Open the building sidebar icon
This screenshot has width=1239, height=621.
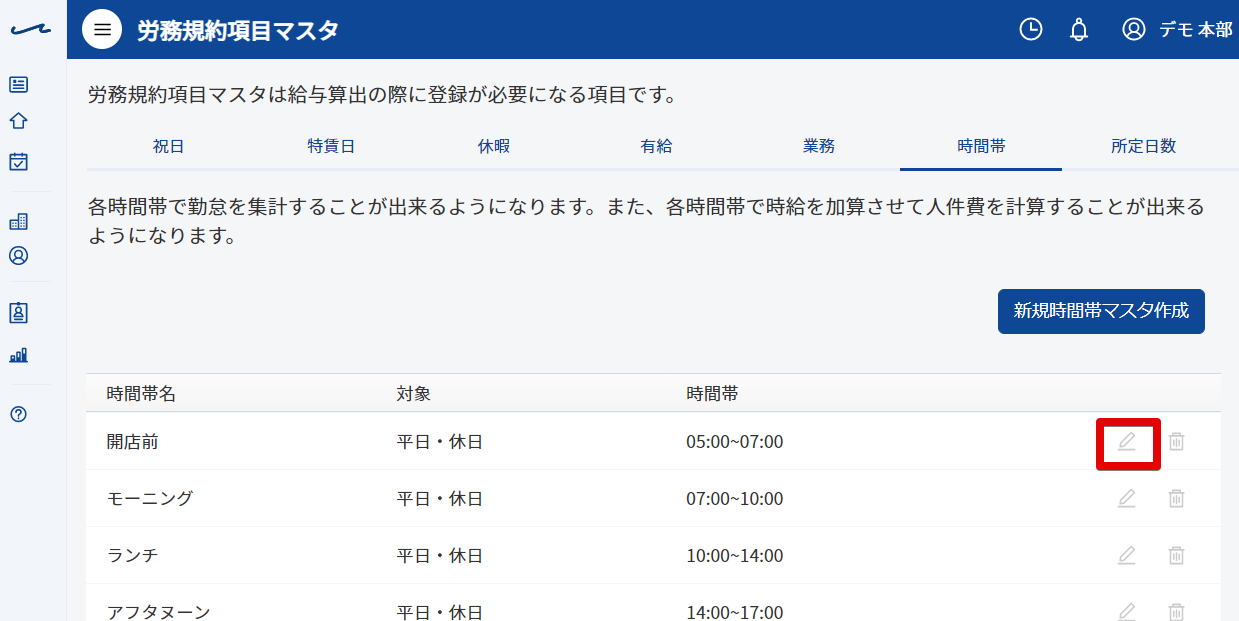18,221
